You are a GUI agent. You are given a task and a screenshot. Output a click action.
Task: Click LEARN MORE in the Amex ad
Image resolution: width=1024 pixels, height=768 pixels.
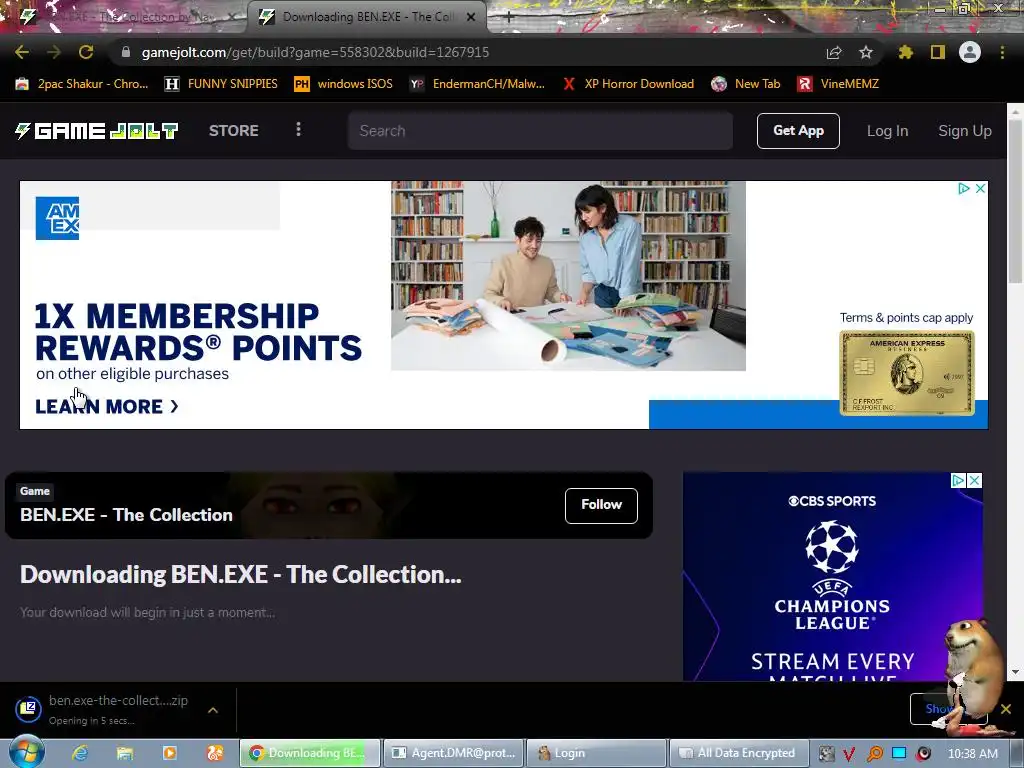[x=106, y=406]
